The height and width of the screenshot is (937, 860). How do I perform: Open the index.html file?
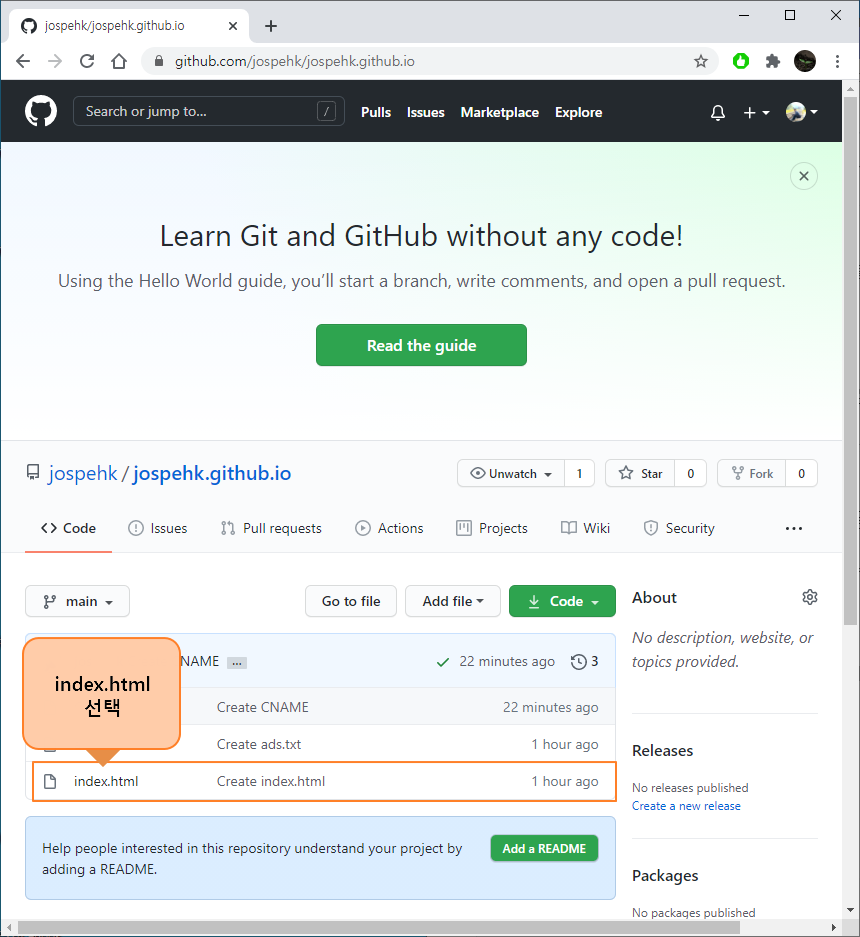coord(106,781)
